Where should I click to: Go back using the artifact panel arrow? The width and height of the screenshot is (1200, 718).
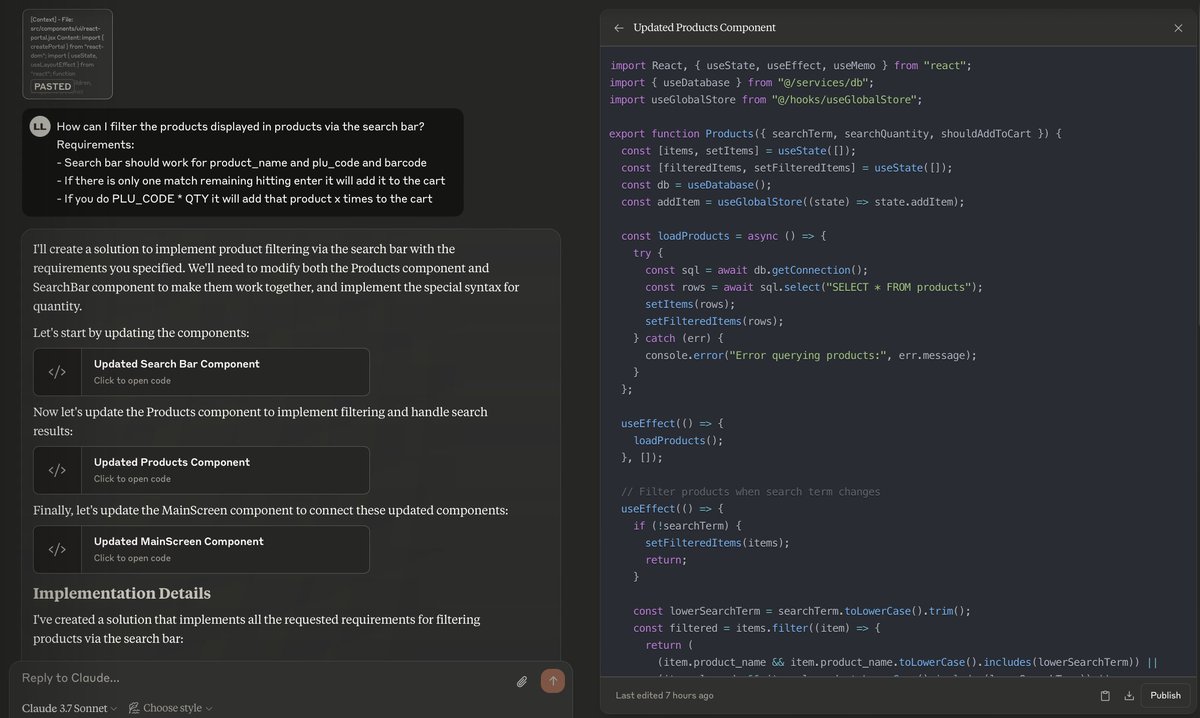pyautogui.click(x=619, y=28)
